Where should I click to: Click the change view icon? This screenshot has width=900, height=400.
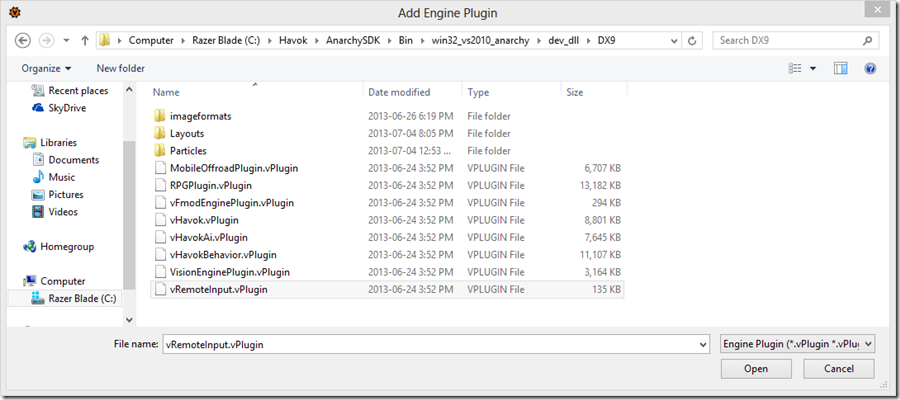tap(795, 68)
